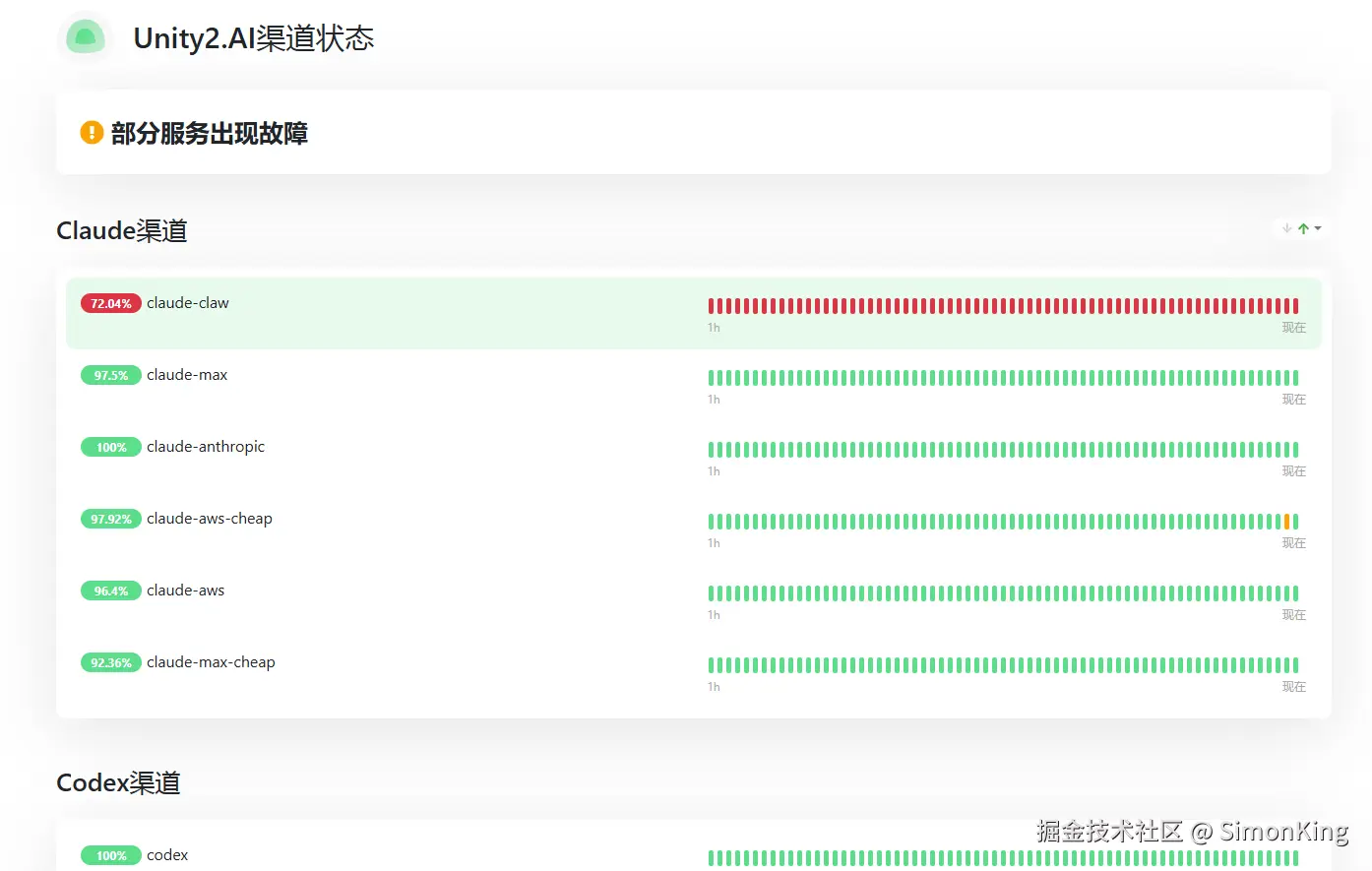Viewport: 1372px width, 871px height.
Task: Select the claude-anthropic channel name
Action: tap(206, 447)
